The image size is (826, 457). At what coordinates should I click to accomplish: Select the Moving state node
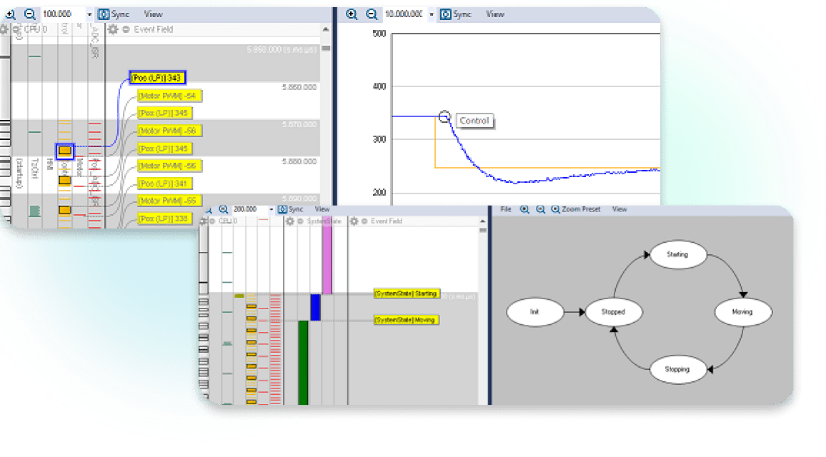point(743,312)
